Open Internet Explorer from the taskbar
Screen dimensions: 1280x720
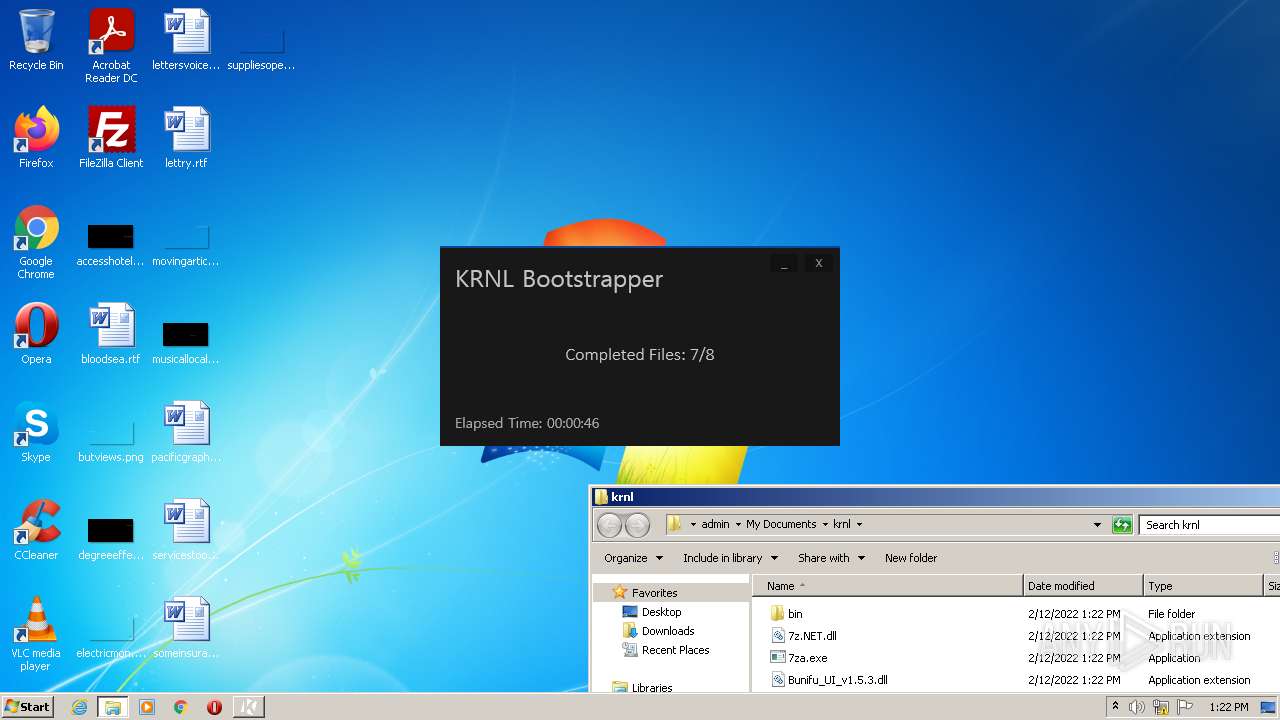79,707
